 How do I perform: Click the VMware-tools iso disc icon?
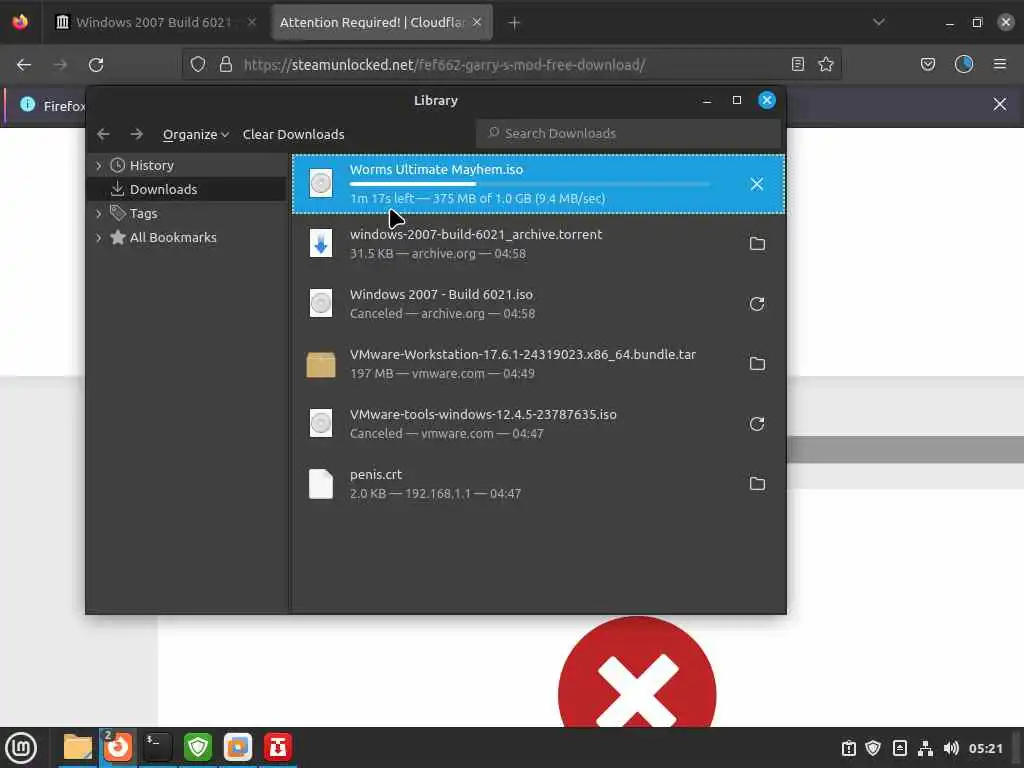tap(321, 424)
